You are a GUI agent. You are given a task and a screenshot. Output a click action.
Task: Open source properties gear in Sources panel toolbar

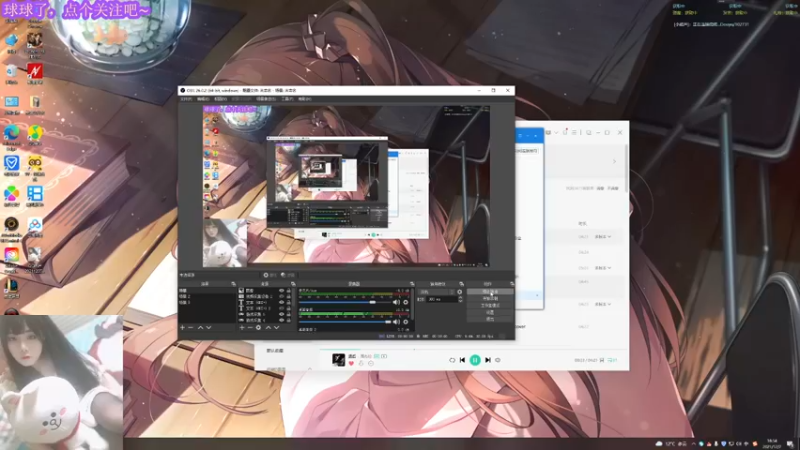(258, 328)
